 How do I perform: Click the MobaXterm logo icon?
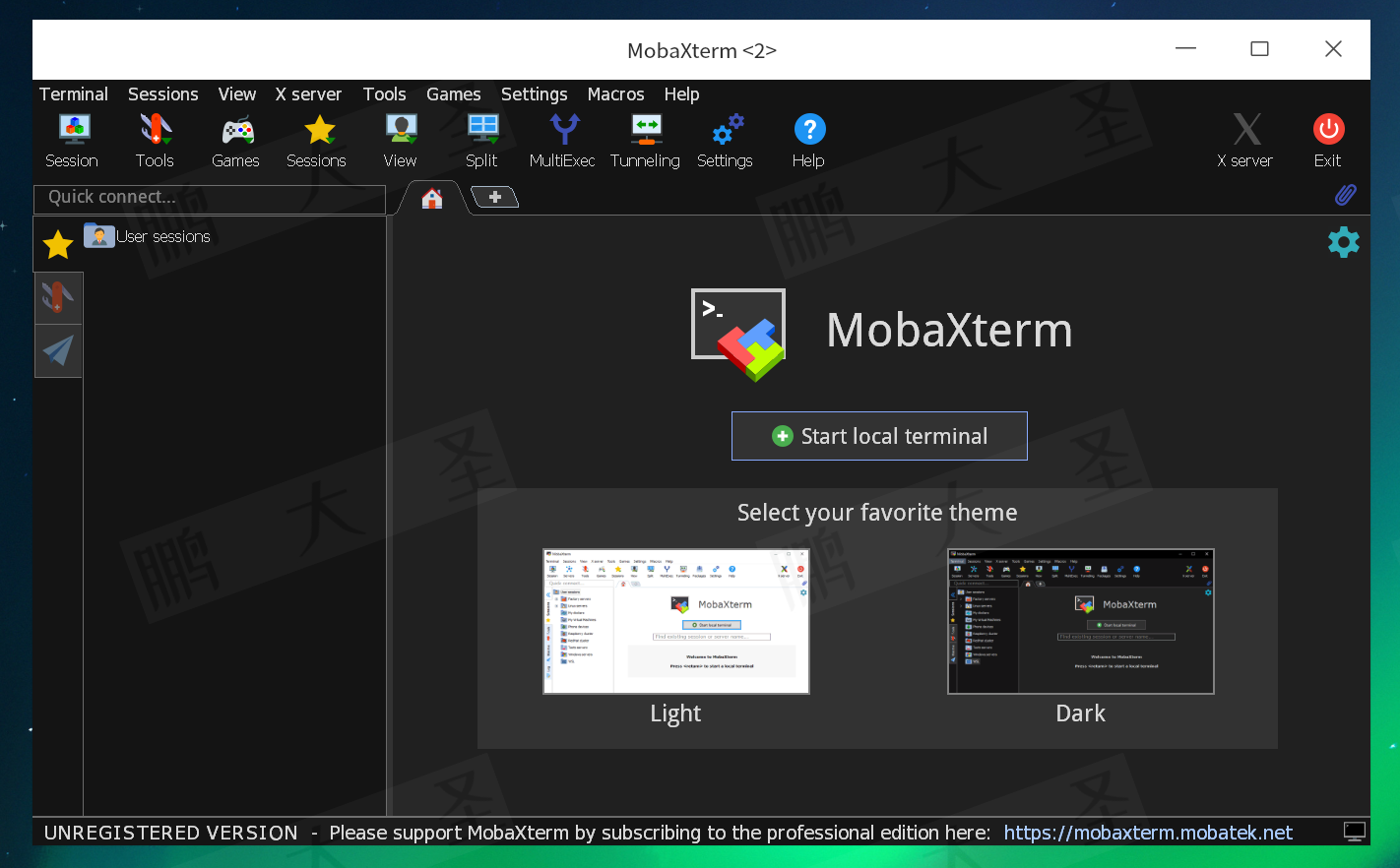(738, 335)
